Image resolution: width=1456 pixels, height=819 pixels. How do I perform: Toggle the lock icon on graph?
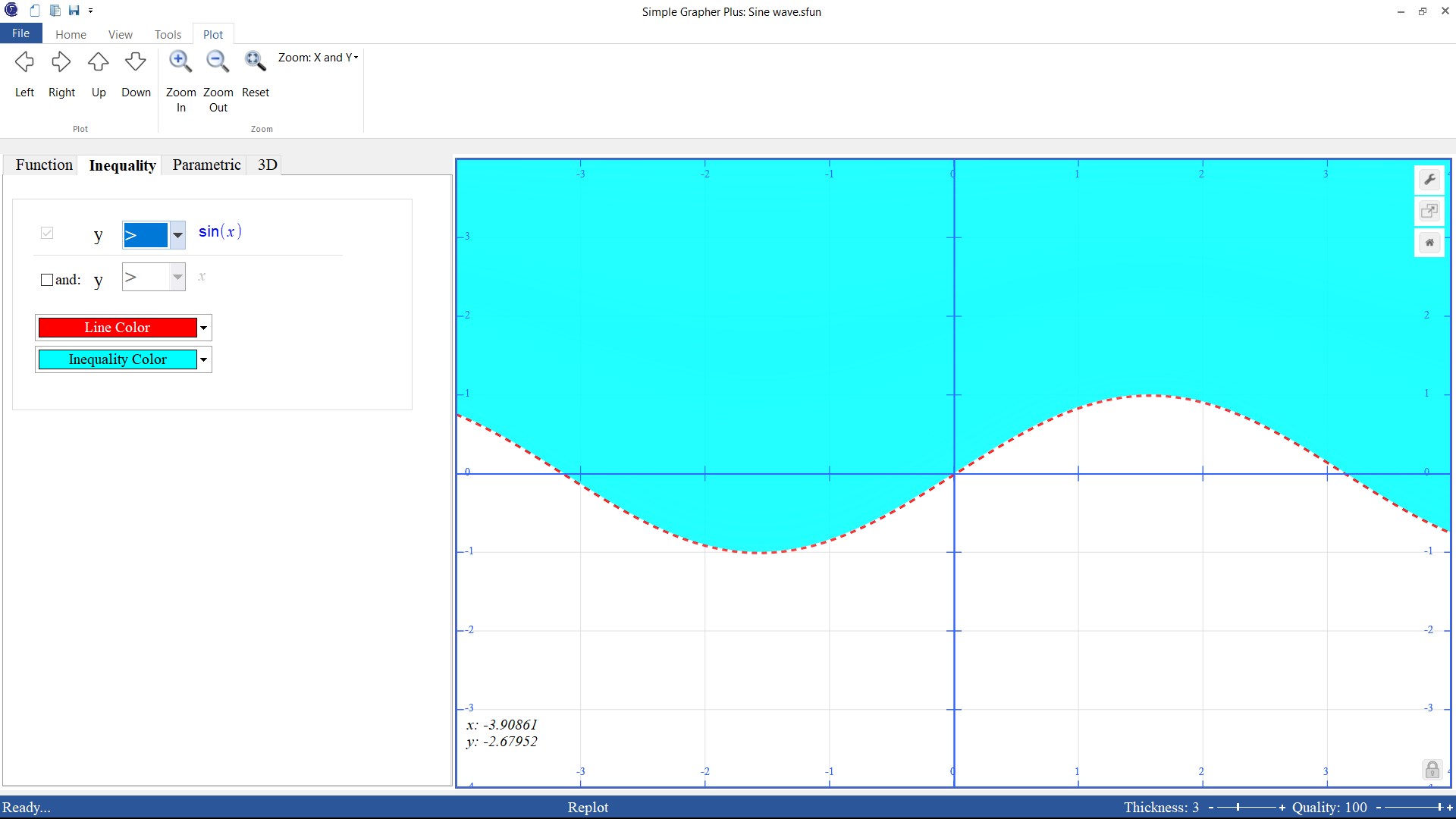1432,770
